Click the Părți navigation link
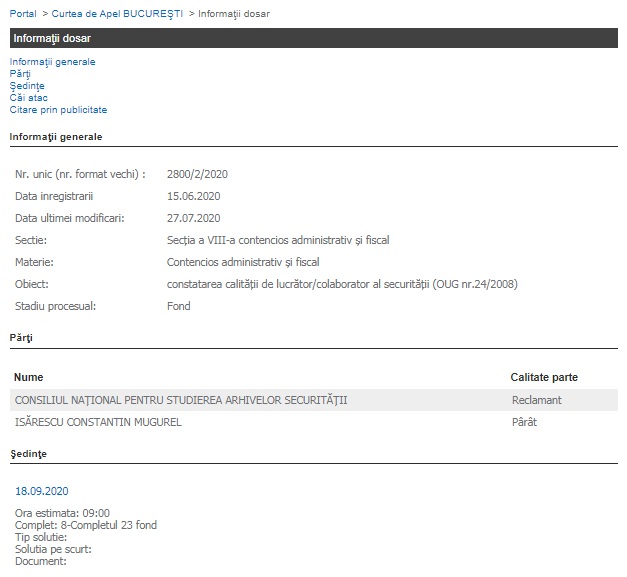Image resolution: width=627 pixels, height=577 pixels. [x=20, y=74]
